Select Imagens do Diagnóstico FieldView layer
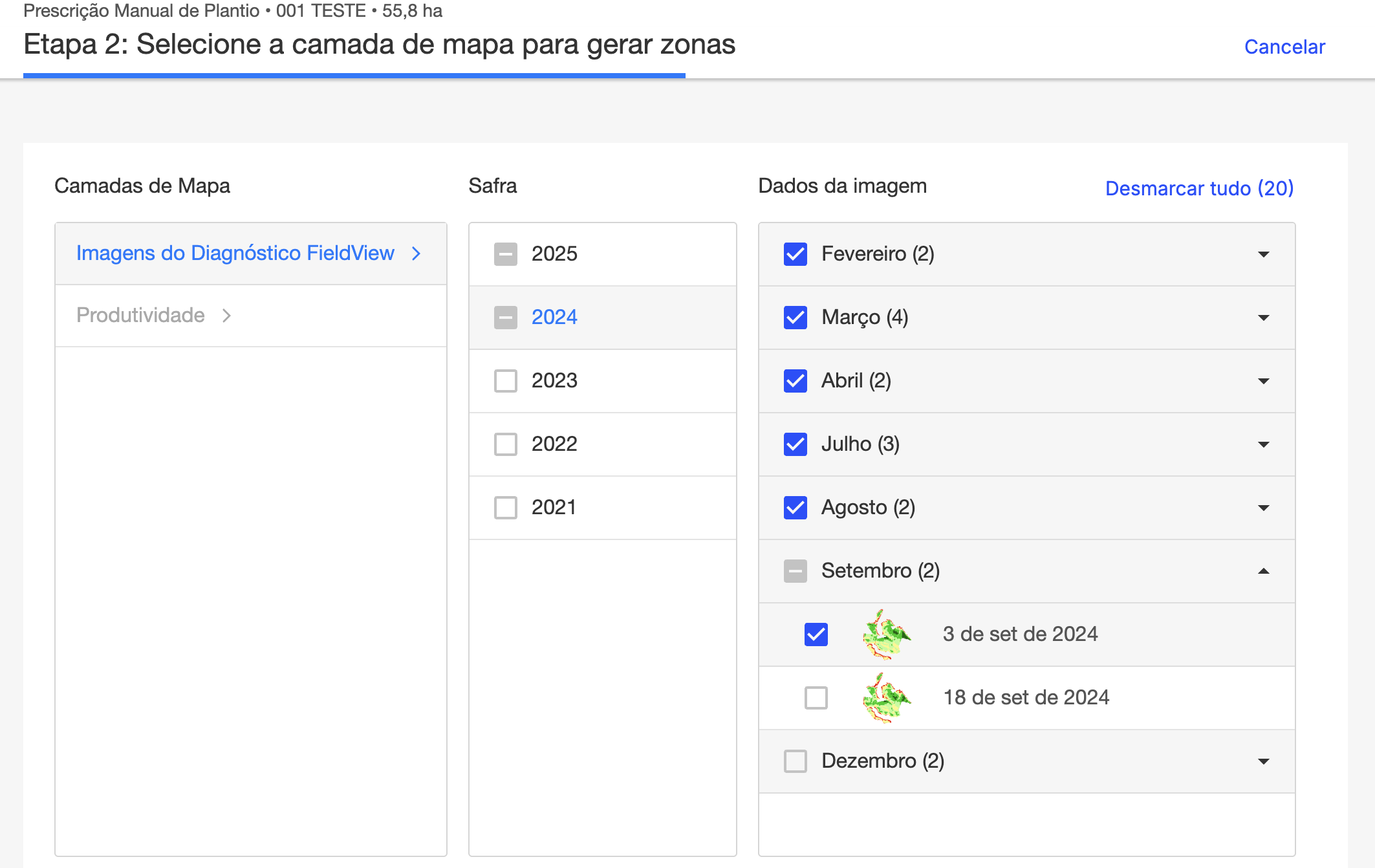The width and height of the screenshot is (1375, 868). click(x=235, y=254)
